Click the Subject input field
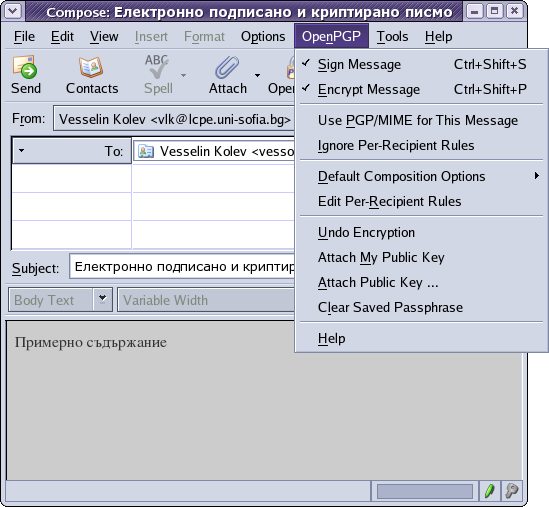 182,267
